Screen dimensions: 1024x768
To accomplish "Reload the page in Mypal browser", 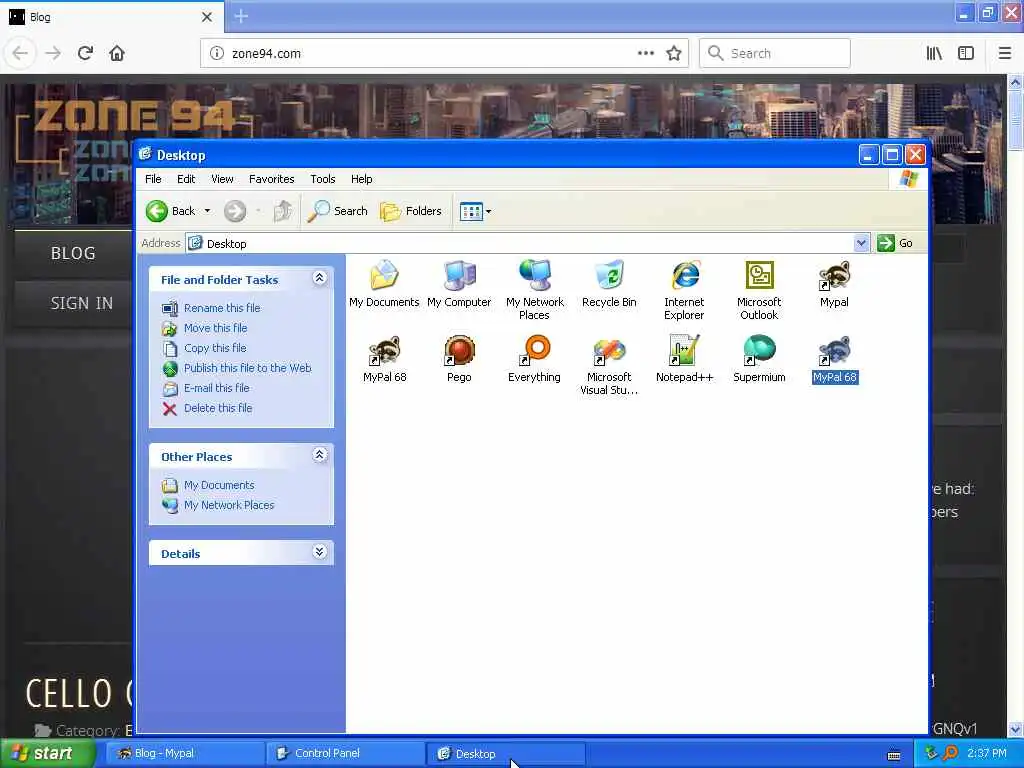I will [x=85, y=53].
